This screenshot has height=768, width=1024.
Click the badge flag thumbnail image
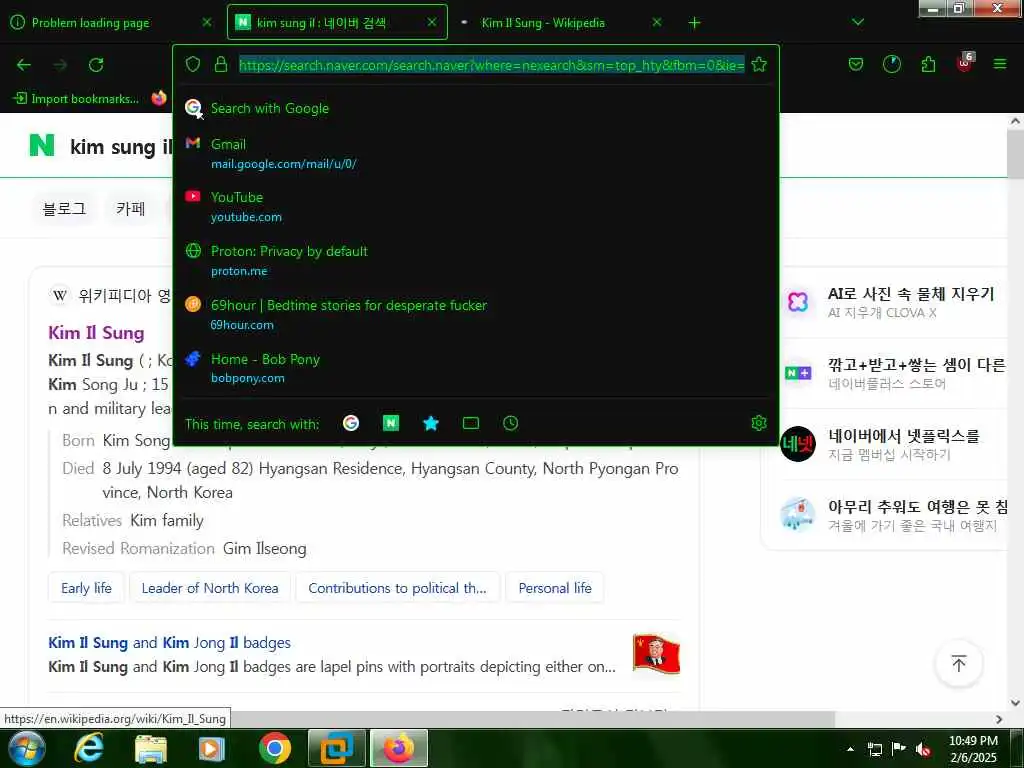pyautogui.click(x=656, y=653)
